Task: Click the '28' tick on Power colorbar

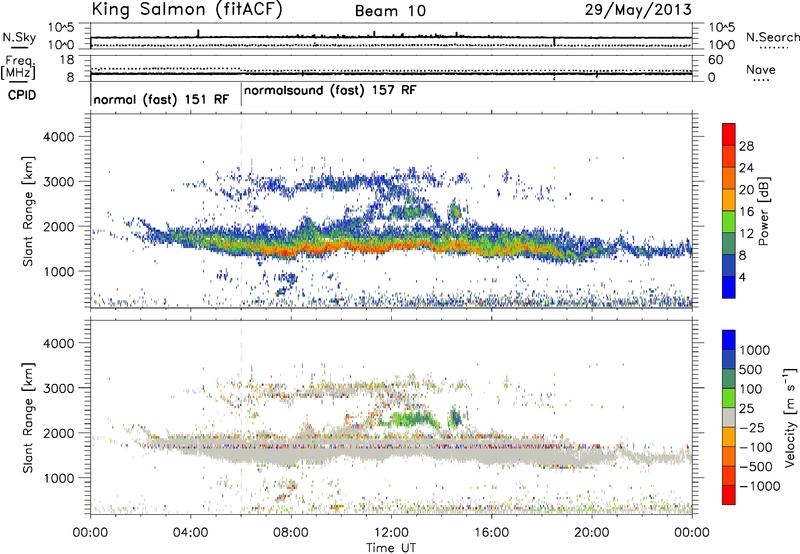Action: pyautogui.click(x=746, y=146)
